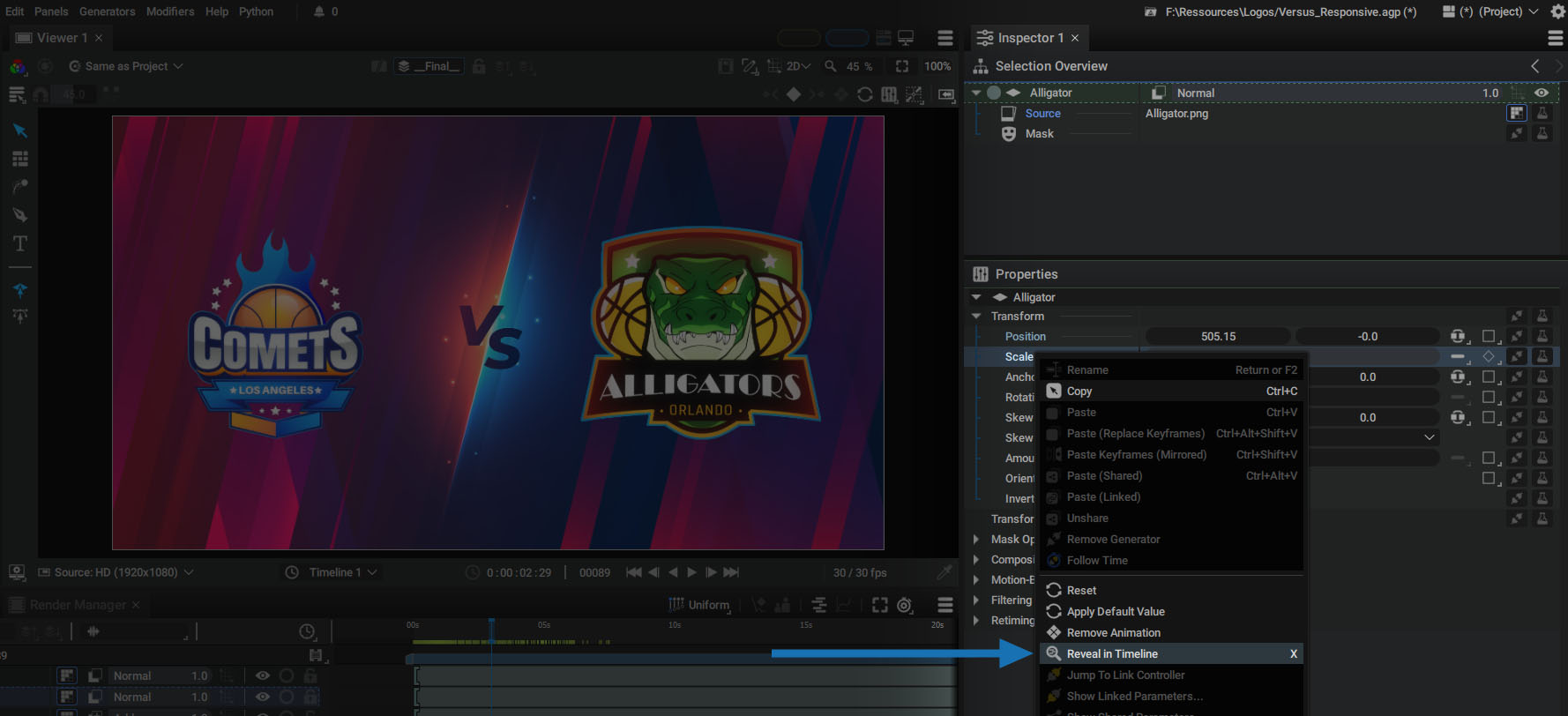1568x716 pixels.
Task: Open the Modifiers menu
Action: pos(170,11)
